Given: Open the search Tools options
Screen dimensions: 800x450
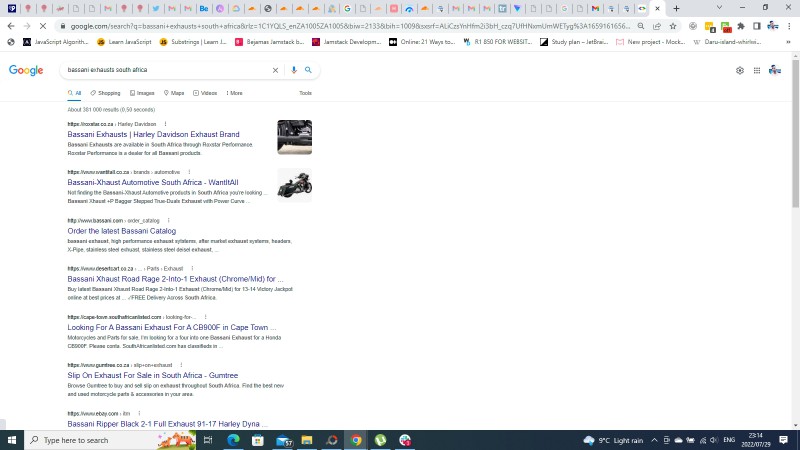Looking at the screenshot, I should click(305, 93).
